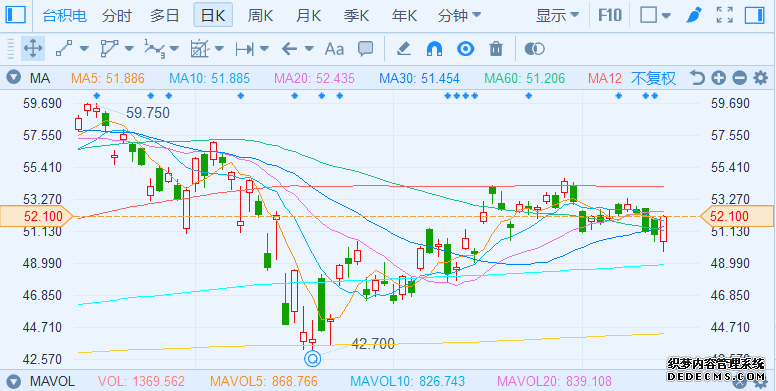Viewport: 776px width, 391px height.
Task: Click the MA10: 51.885 label
Action: 209,78
